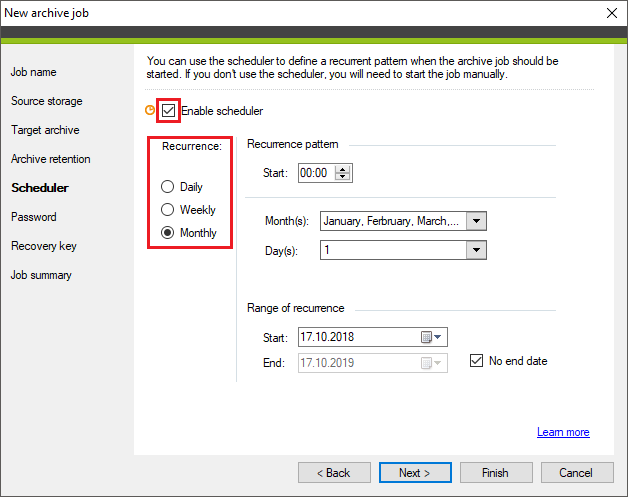Viewport: 628px width, 497px height.
Task: Go to the Target archive step
Action: click(45, 130)
